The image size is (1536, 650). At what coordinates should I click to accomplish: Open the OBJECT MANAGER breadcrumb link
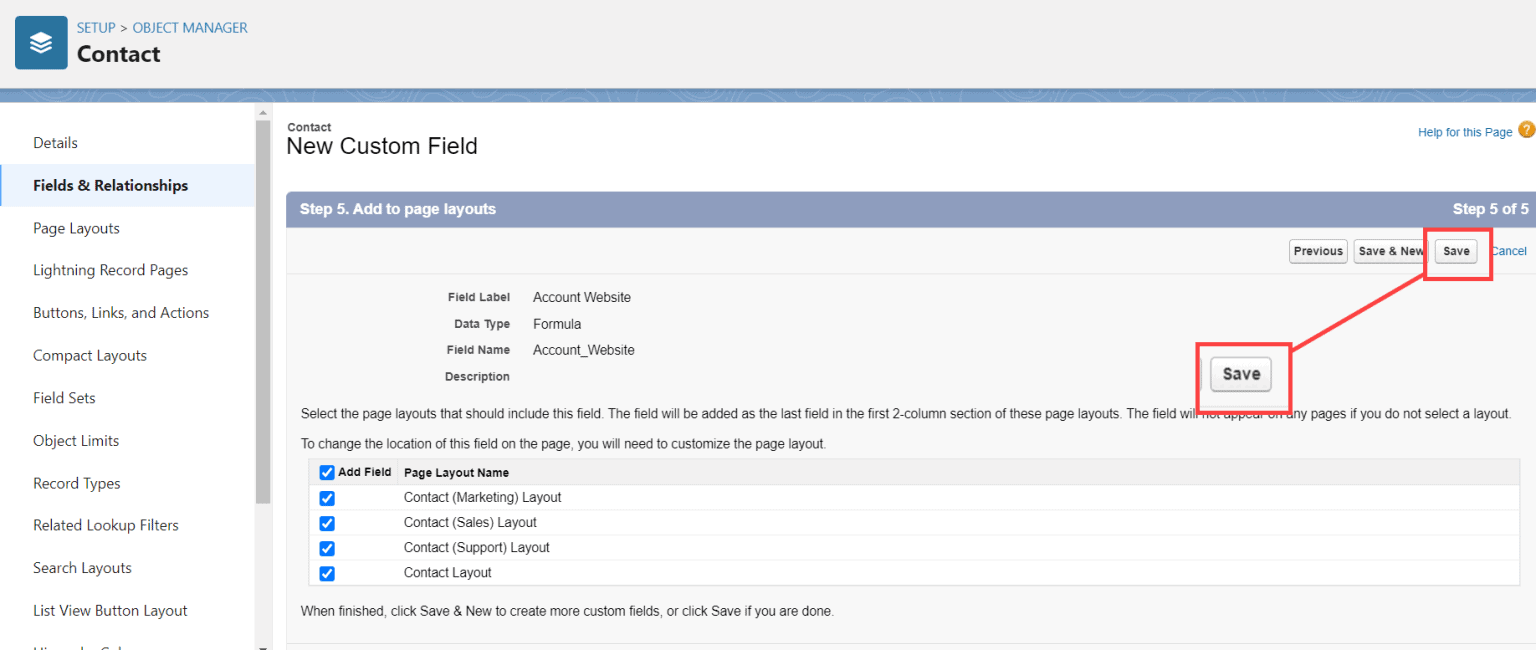tap(189, 27)
